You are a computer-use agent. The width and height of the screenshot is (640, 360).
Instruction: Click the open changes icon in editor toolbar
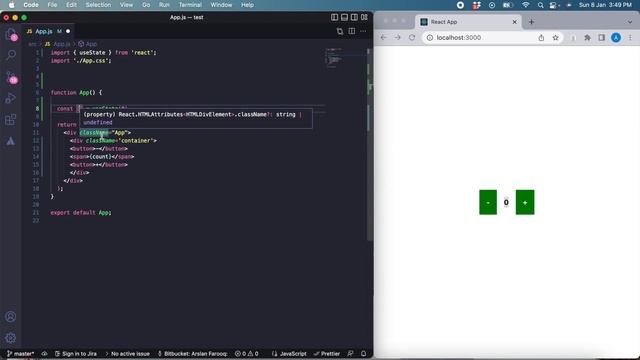(x=340, y=31)
